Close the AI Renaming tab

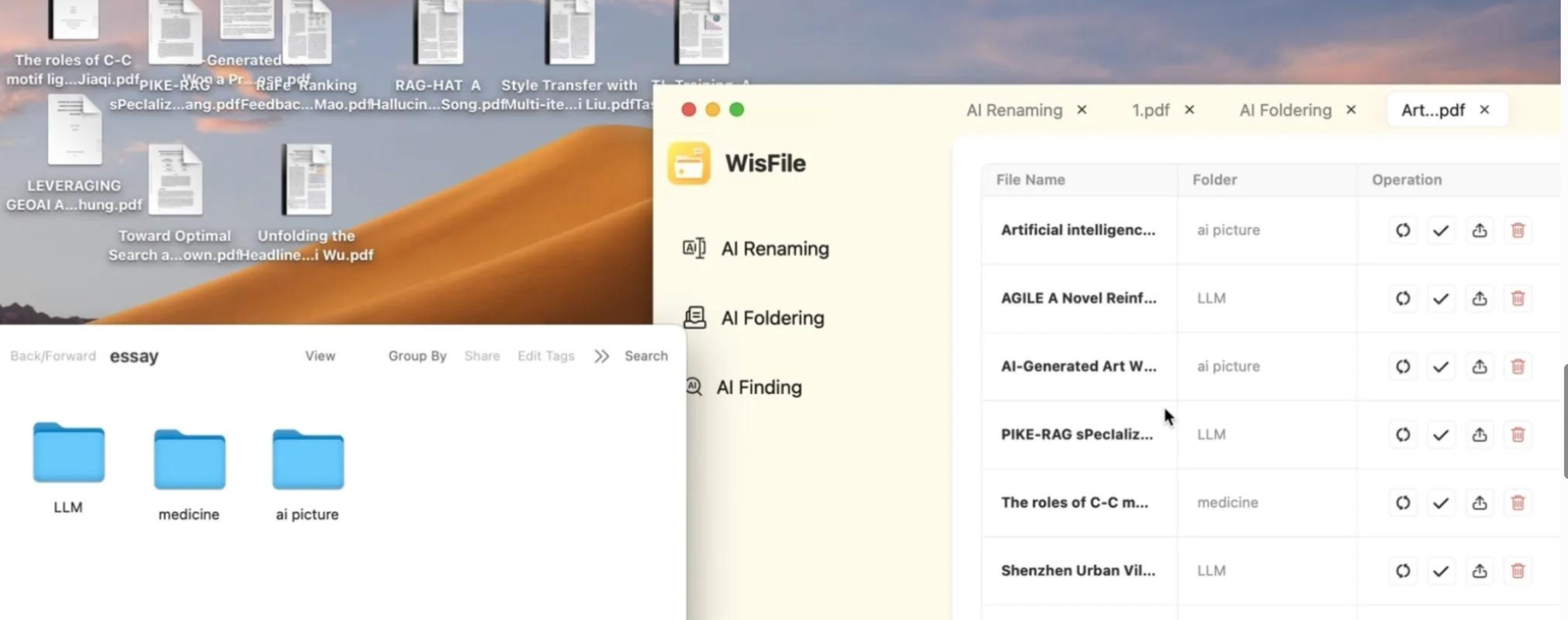[x=1081, y=110]
